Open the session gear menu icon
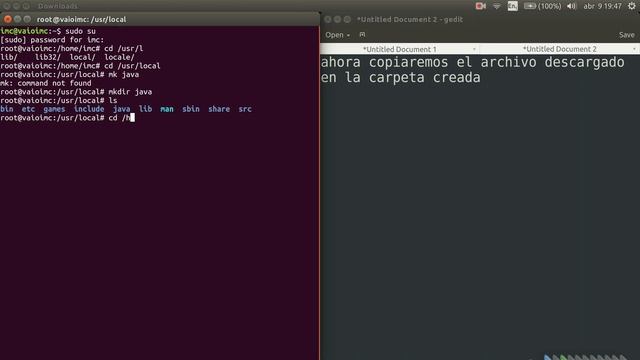The height and width of the screenshot is (360, 640). (631, 6)
